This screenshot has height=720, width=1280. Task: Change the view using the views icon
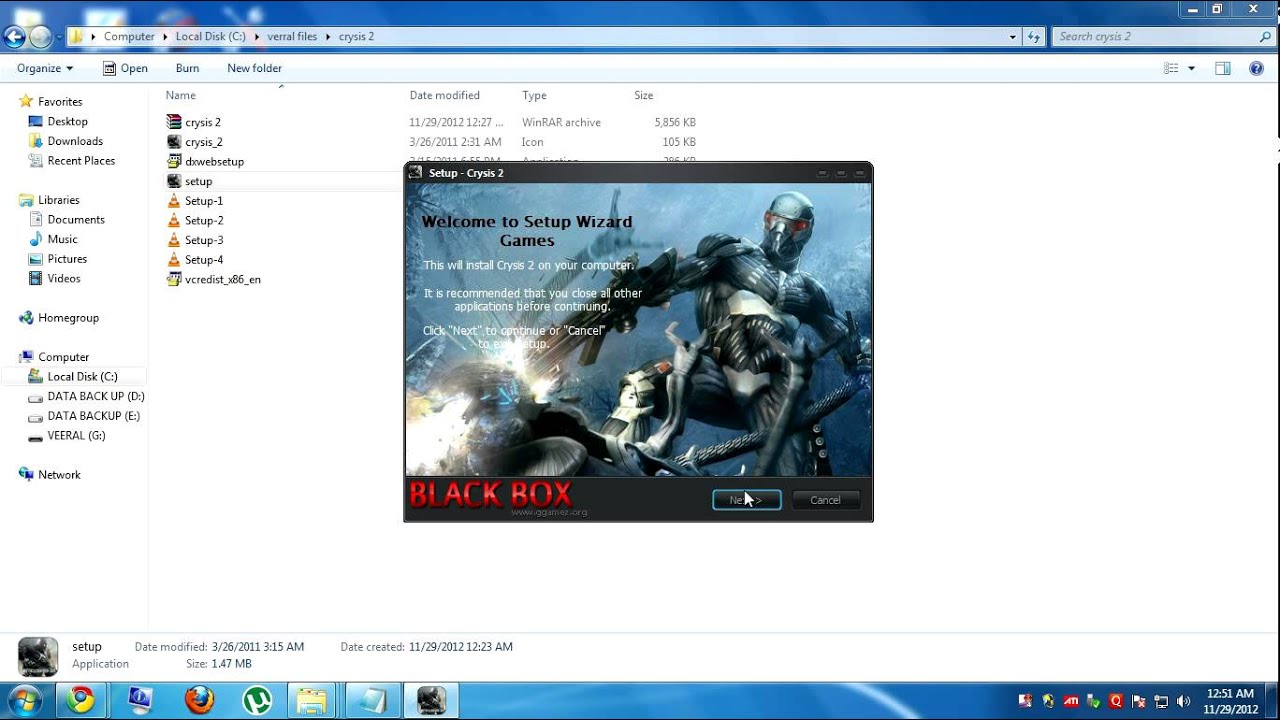(1171, 68)
